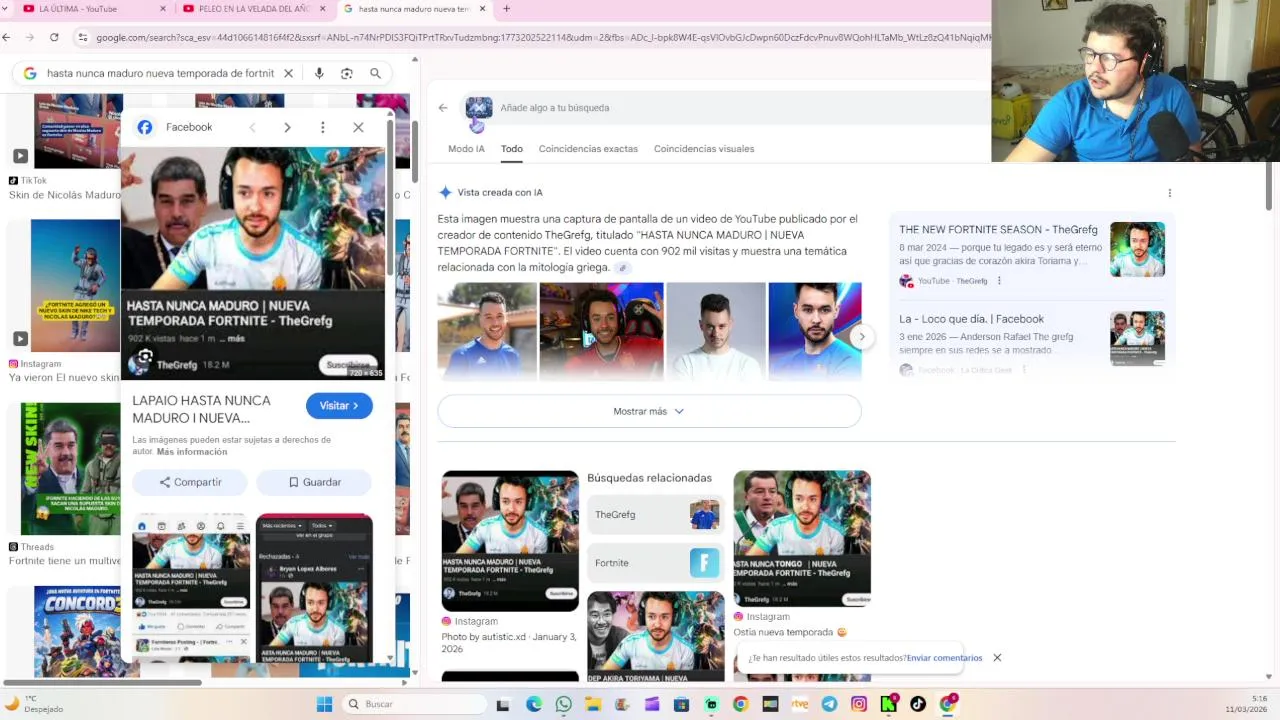
Task: Open the AI overview three-dot menu
Action: tap(1169, 193)
